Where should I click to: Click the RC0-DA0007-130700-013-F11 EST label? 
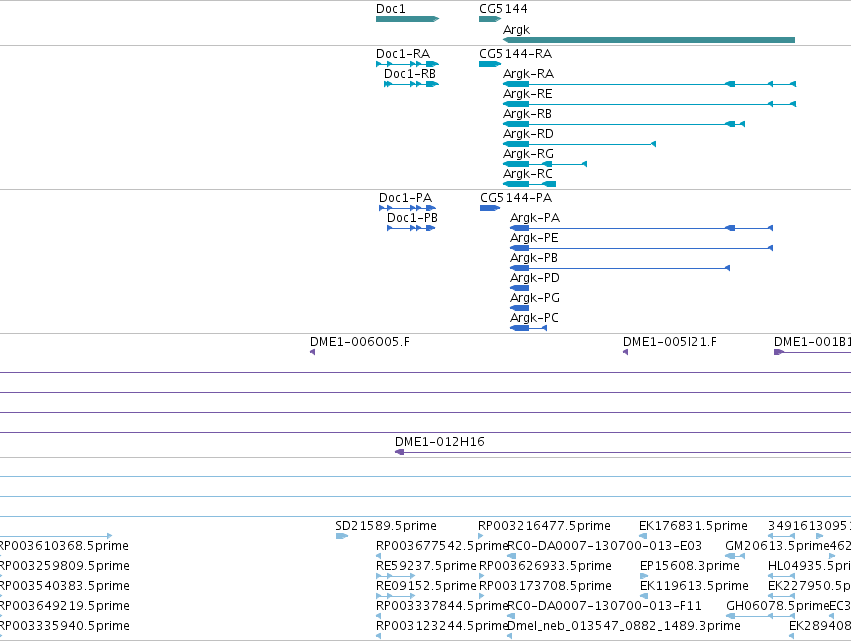(604, 606)
